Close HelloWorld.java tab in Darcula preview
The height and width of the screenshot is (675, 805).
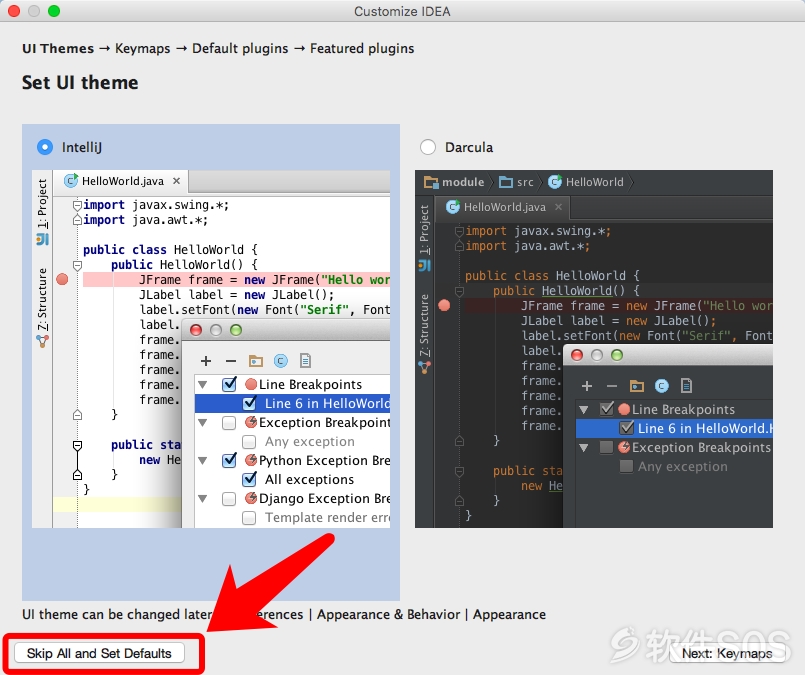[x=559, y=207]
